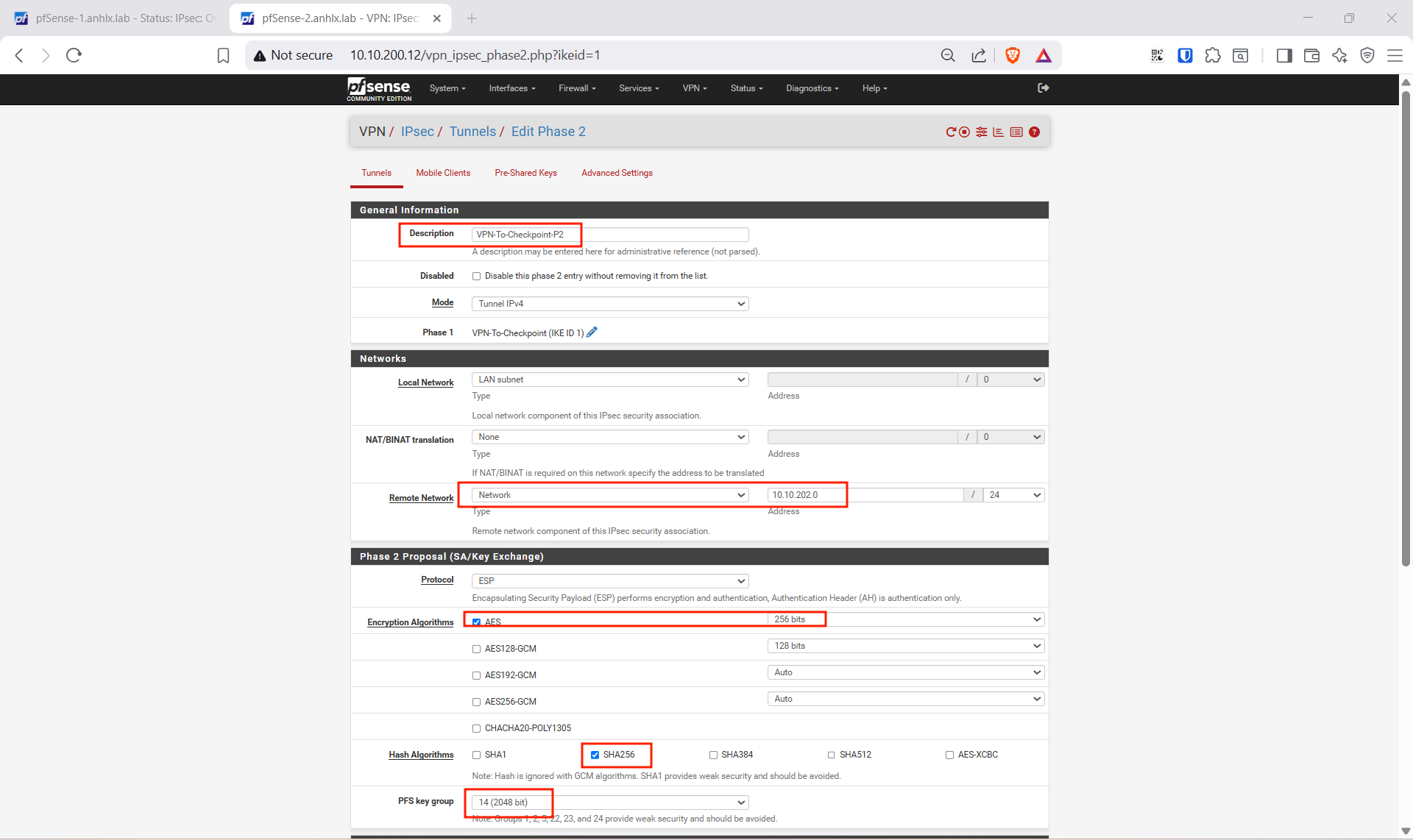
Task: Open related log entries icon
Action: tap(1016, 132)
